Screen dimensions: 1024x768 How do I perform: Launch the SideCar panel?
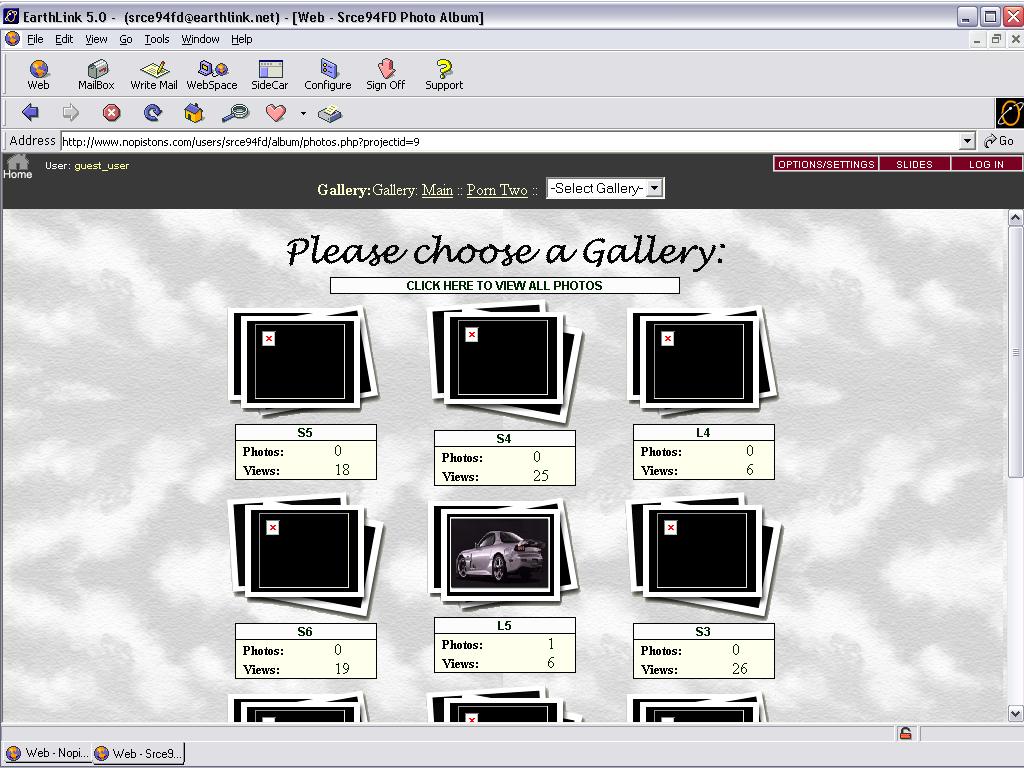point(270,75)
